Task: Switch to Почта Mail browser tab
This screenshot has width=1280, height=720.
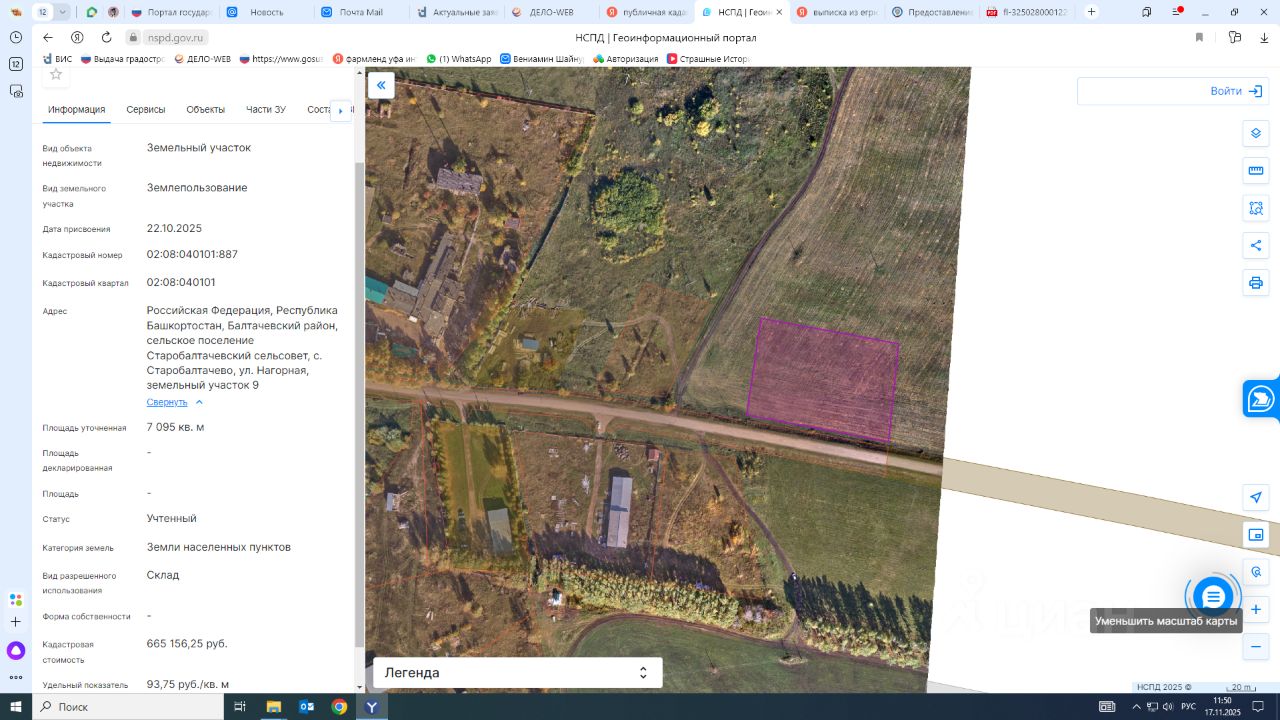Action: (x=361, y=12)
